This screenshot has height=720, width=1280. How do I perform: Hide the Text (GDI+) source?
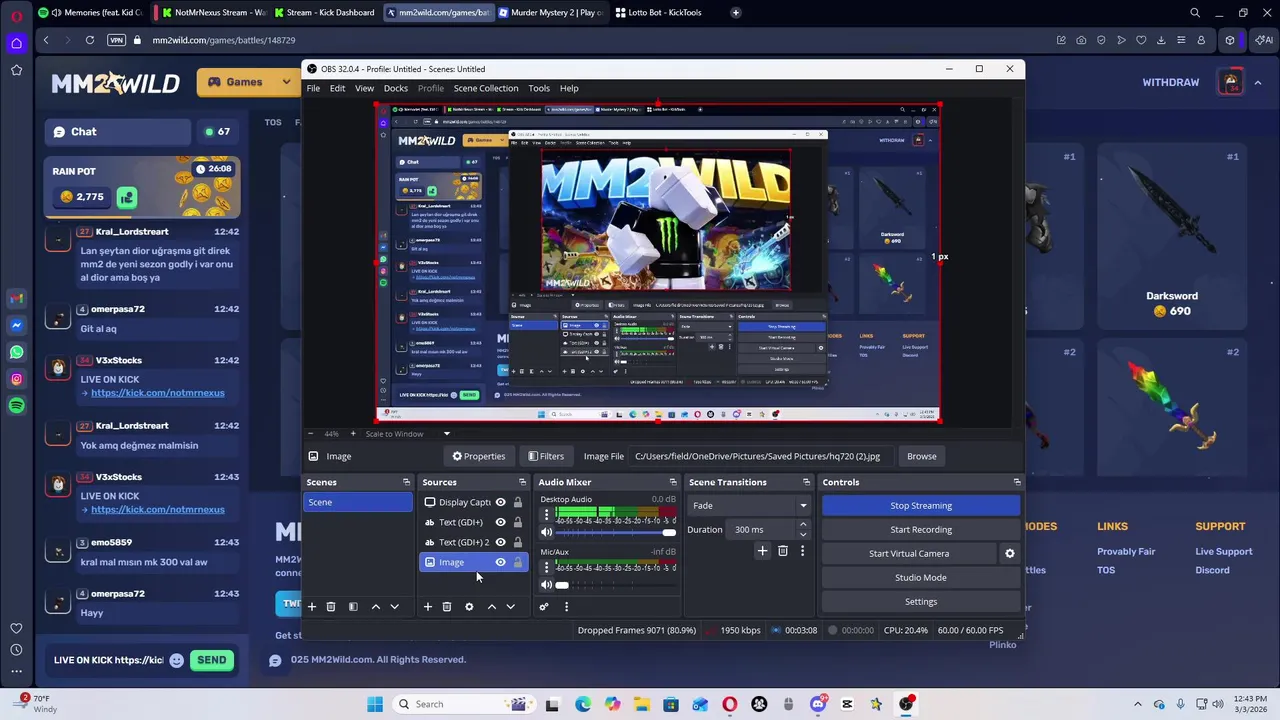coord(500,522)
